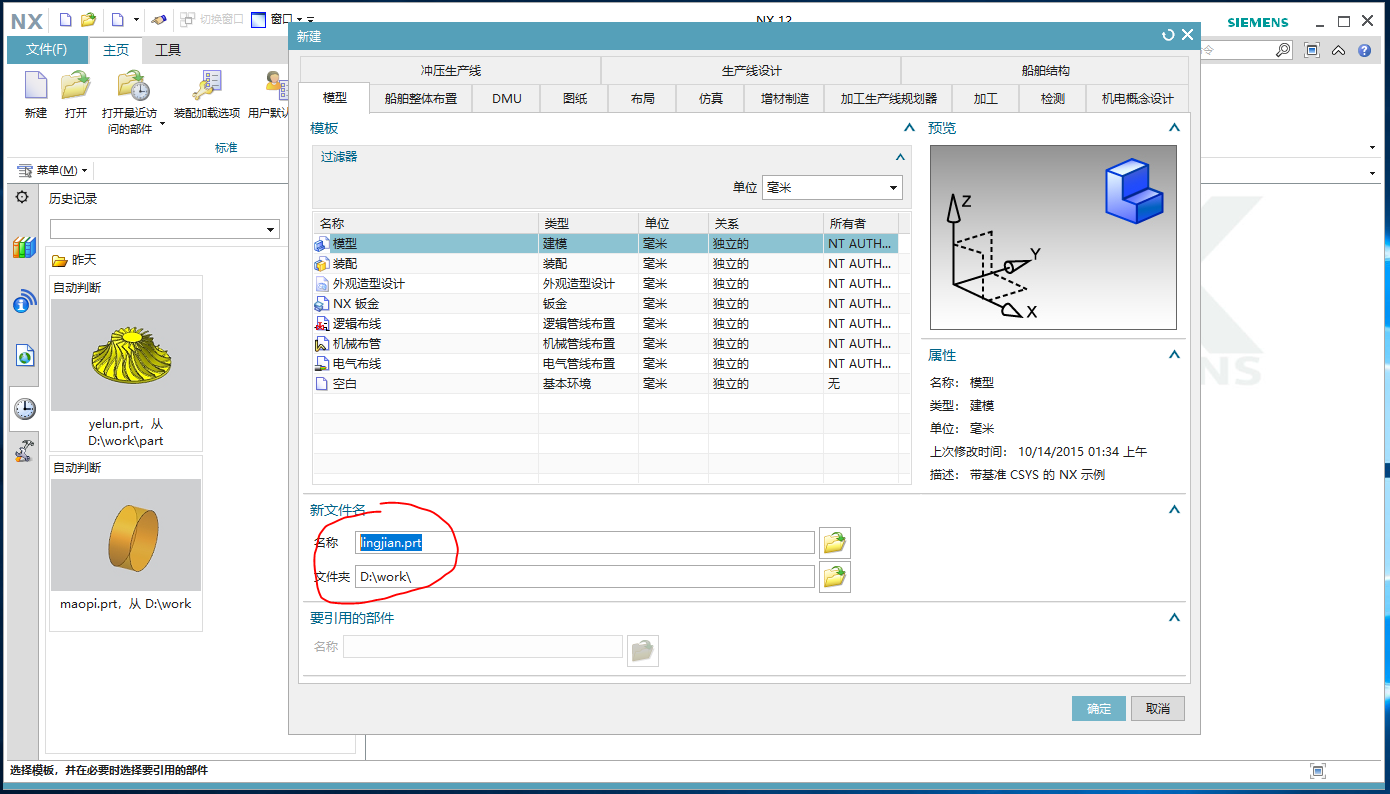
Task: Select the 主页 ribbon tab
Action: tap(116, 50)
